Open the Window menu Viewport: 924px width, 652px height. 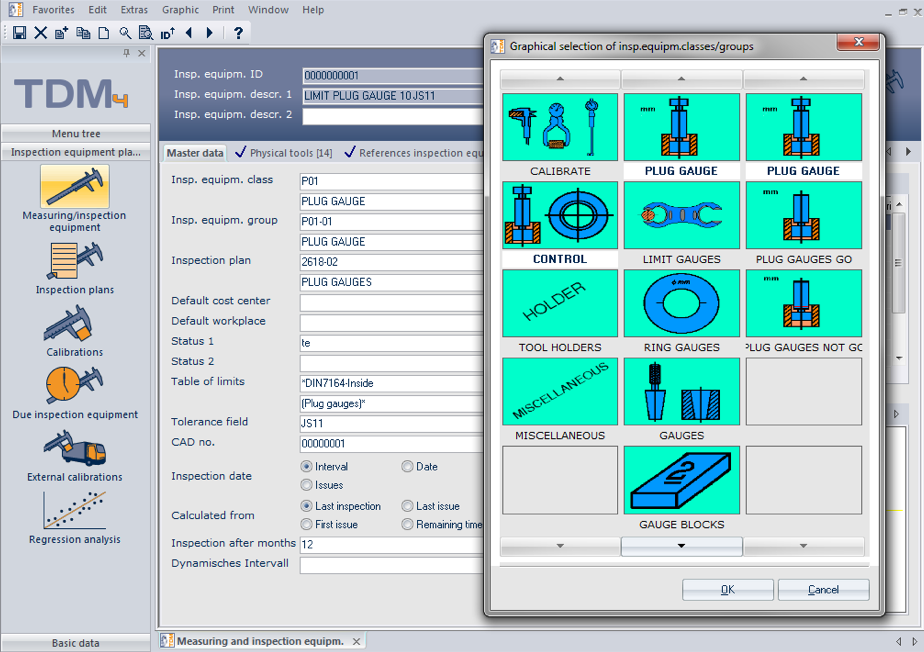(268, 10)
